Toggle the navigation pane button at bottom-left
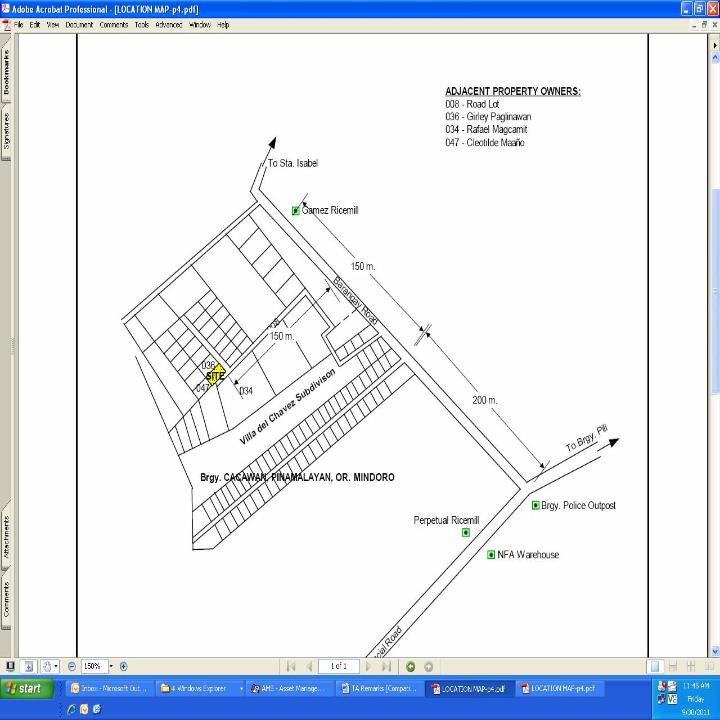Screen dimensions: 720x720 tap(10, 666)
